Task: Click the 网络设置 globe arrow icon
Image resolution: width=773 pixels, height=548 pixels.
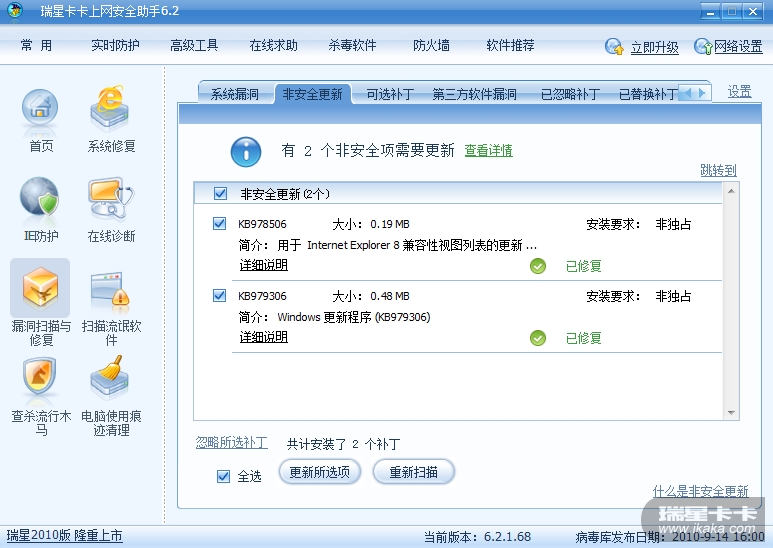Action: [x=703, y=47]
